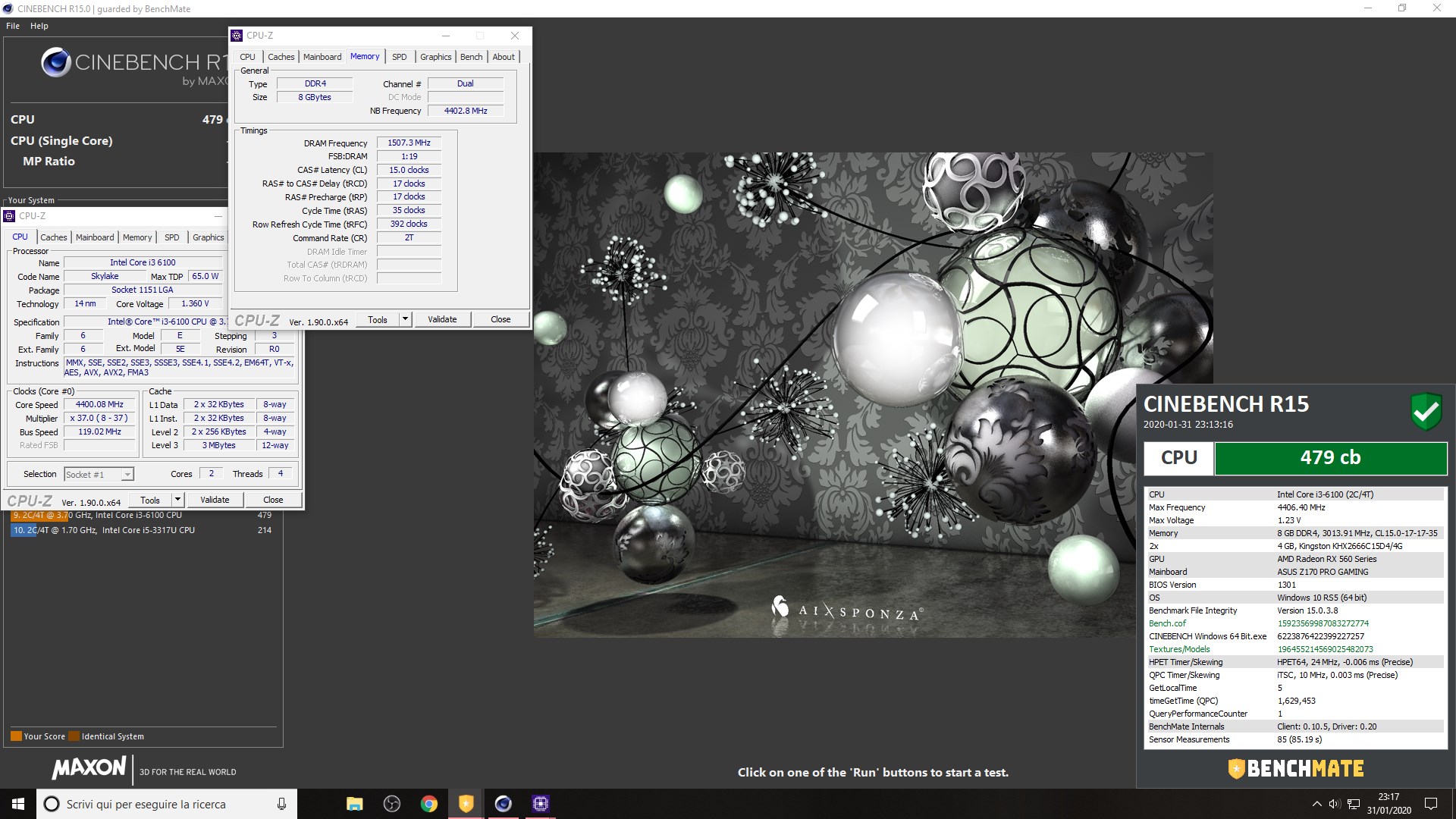Click the CPU Single Core label
1456x819 pixels.
click(x=61, y=141)
